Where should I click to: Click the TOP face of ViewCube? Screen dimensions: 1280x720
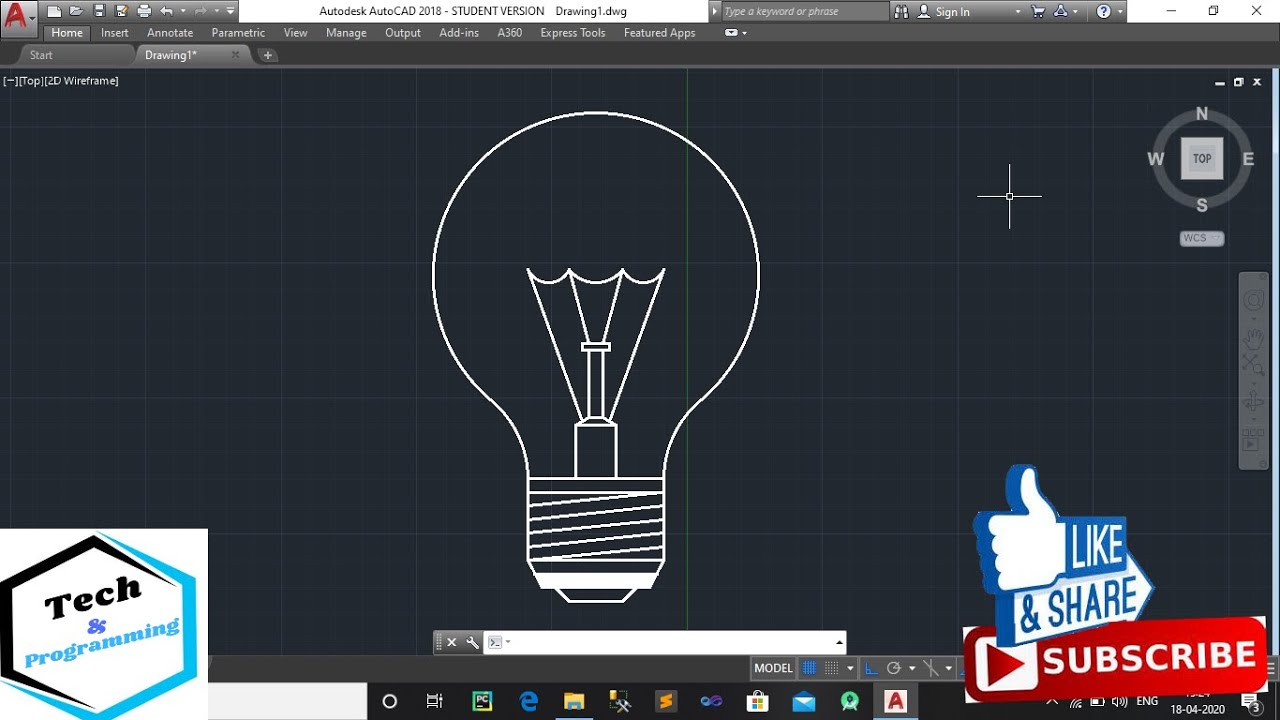tap(1202, 158)
